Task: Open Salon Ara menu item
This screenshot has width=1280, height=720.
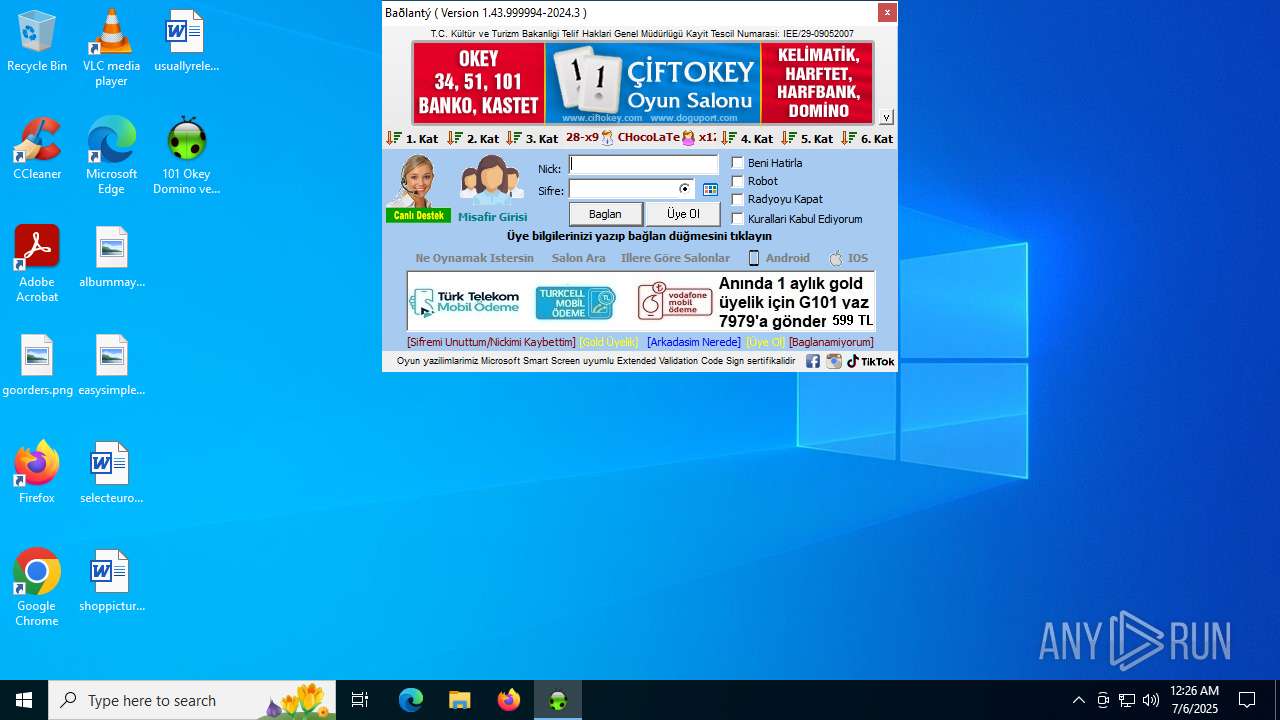Action: (578, 258)
